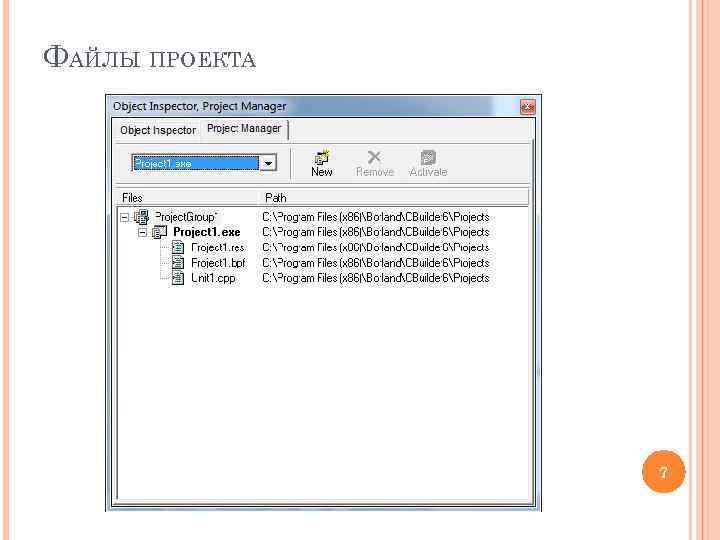Open the Project1.exe combo box dropdown arrow

click(268, 163)
